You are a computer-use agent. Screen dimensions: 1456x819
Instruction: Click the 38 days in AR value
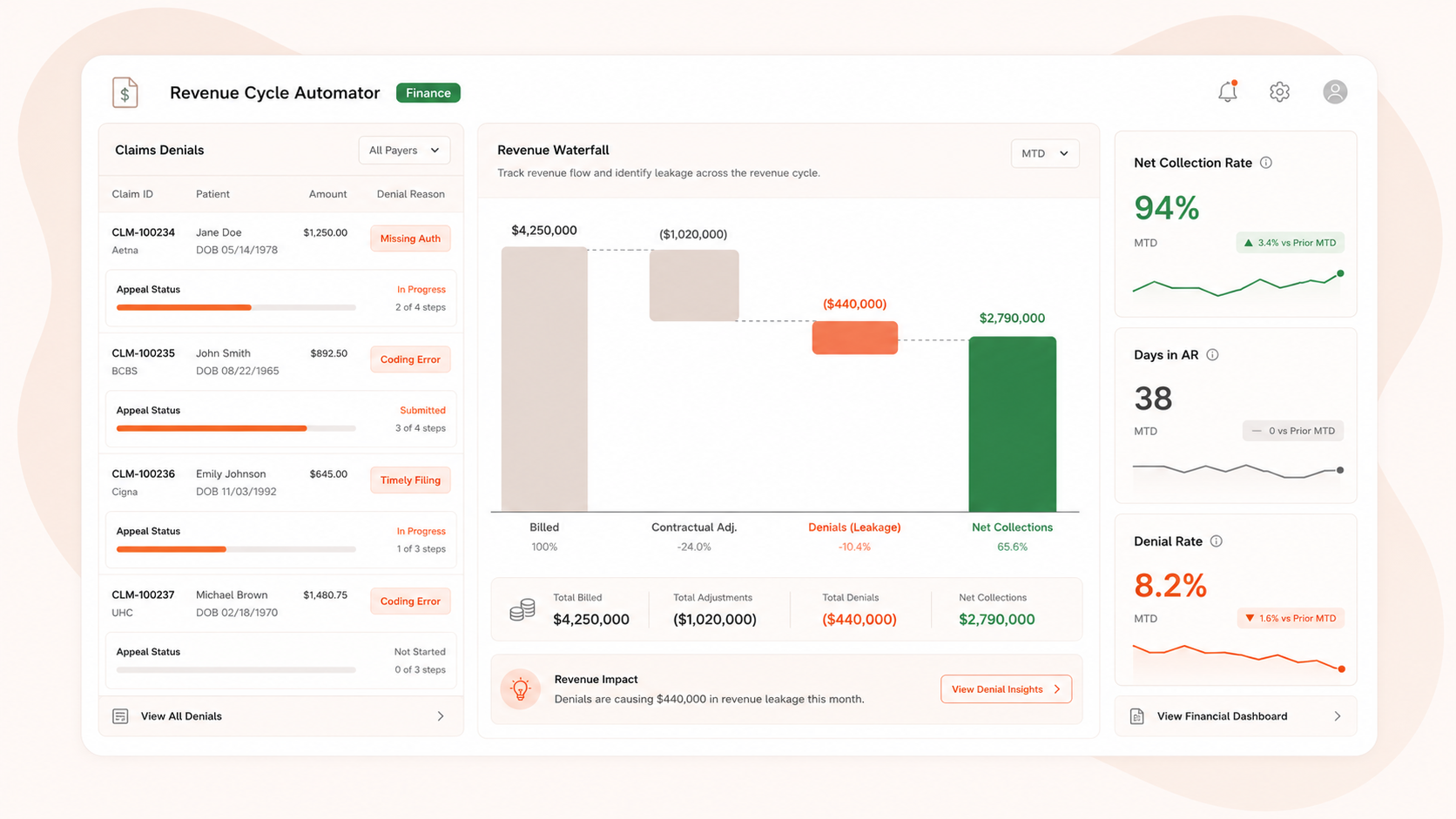1153,399
